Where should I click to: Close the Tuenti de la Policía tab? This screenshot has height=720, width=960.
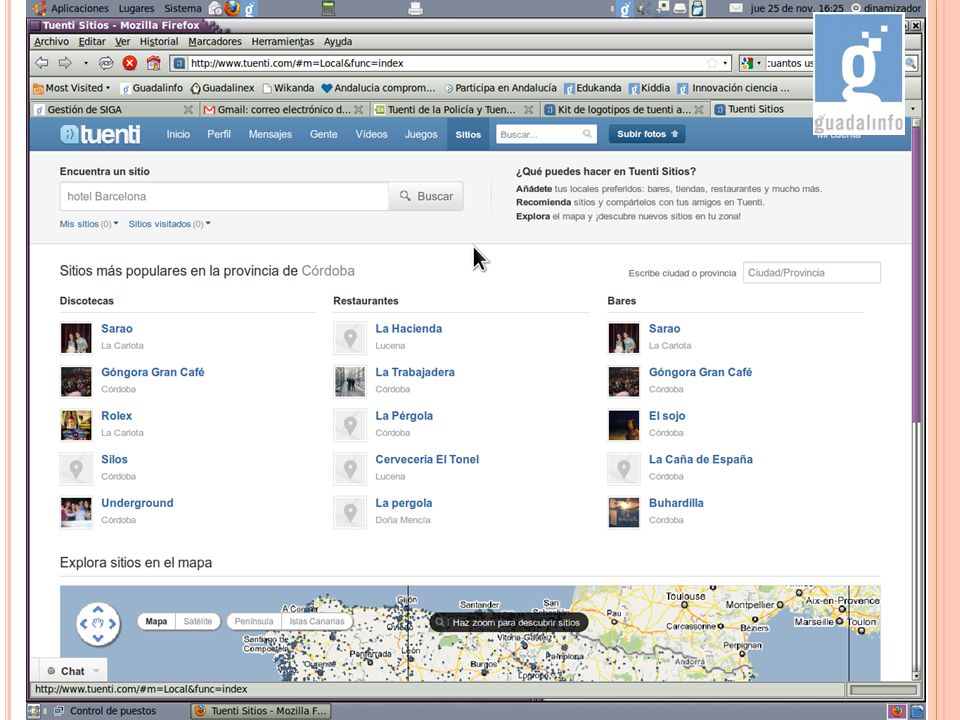tap(528, 110)
